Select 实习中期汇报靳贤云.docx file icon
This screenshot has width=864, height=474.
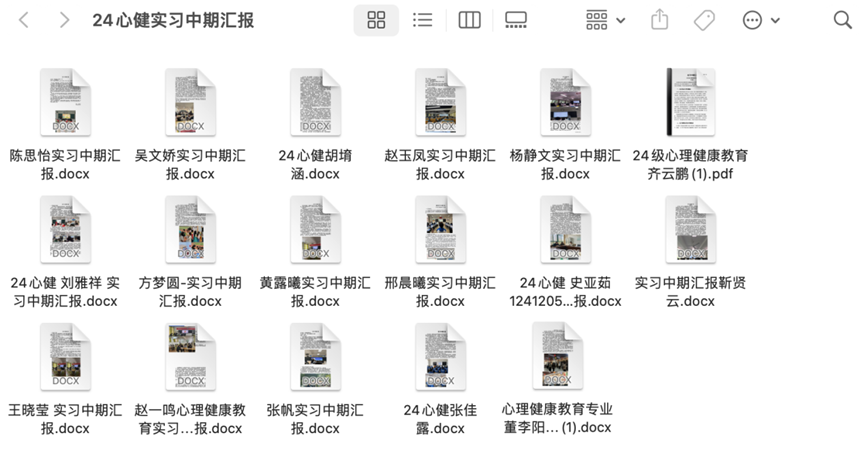(691, 229)
